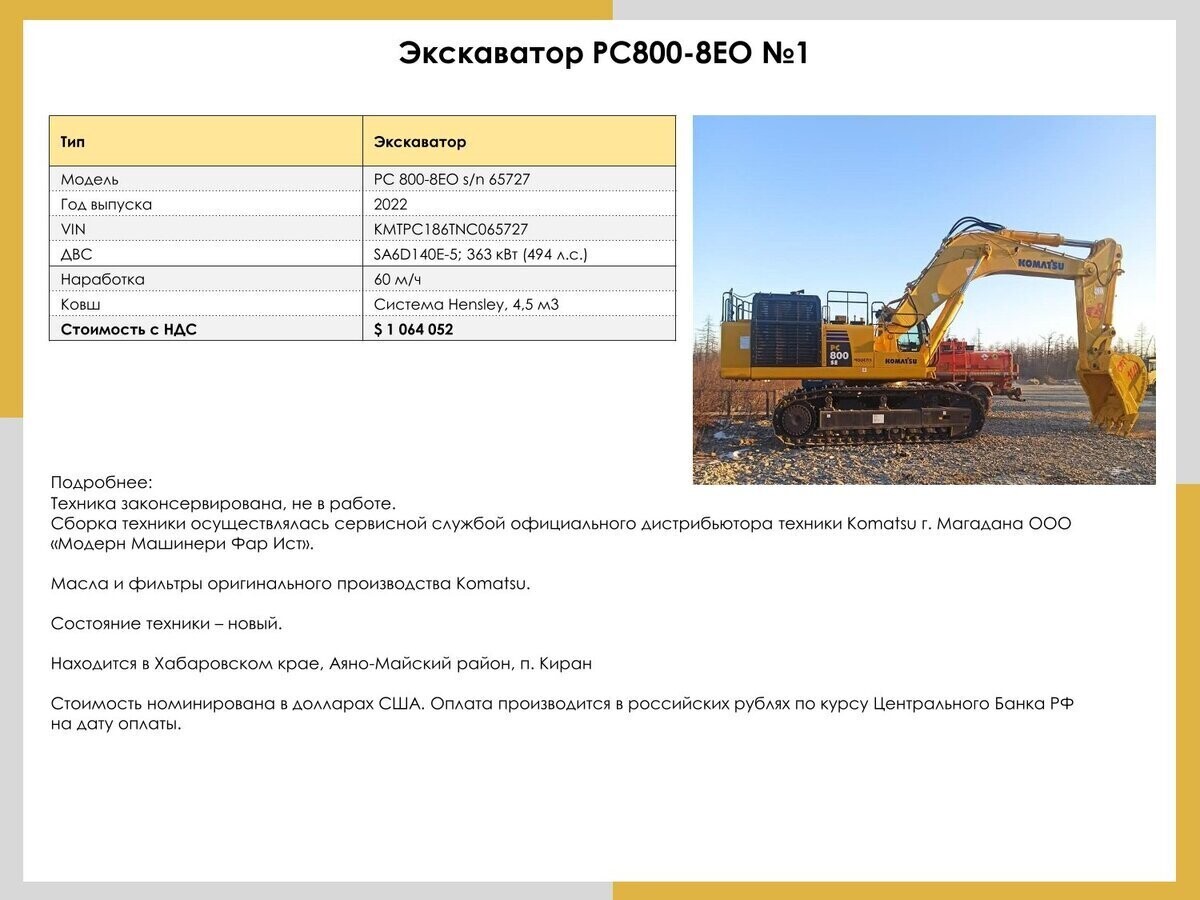Click the 'Модель' row label

click(x=90, y=179)
